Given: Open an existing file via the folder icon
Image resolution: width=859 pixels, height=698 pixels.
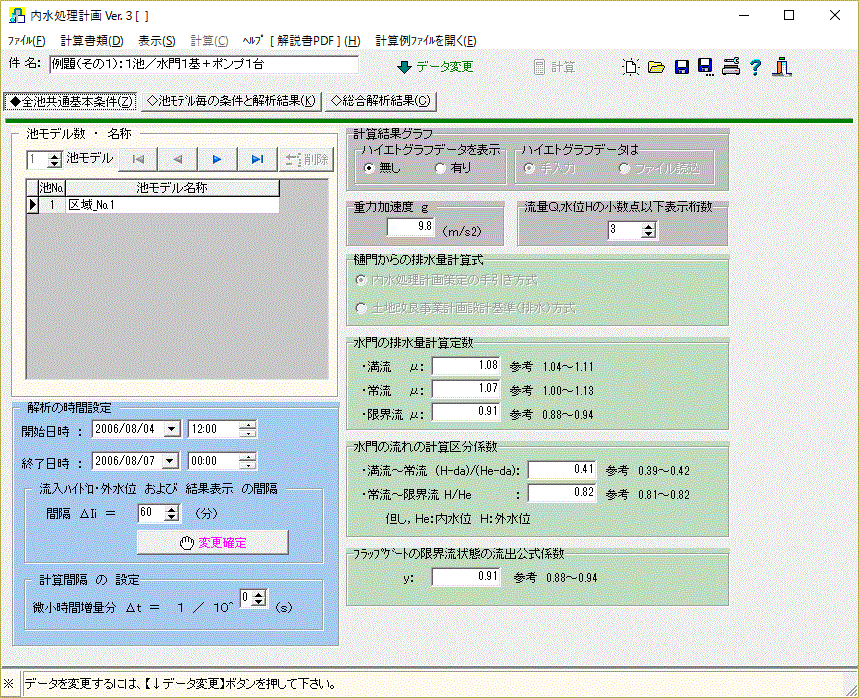Looking at the screenshot, I should pyautogui.click(x=656, y=66).
